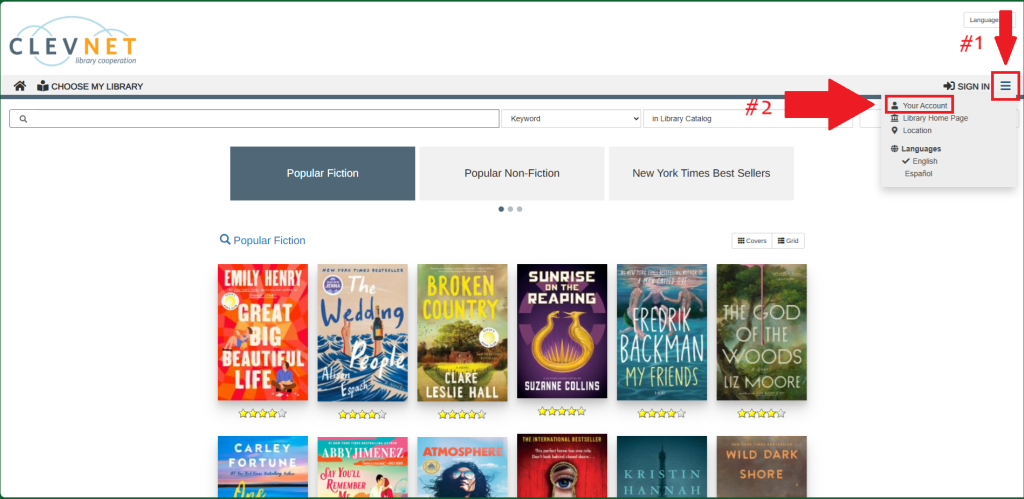Click the first carousel pagination dot
The image size is (1024, 499).
502,209
